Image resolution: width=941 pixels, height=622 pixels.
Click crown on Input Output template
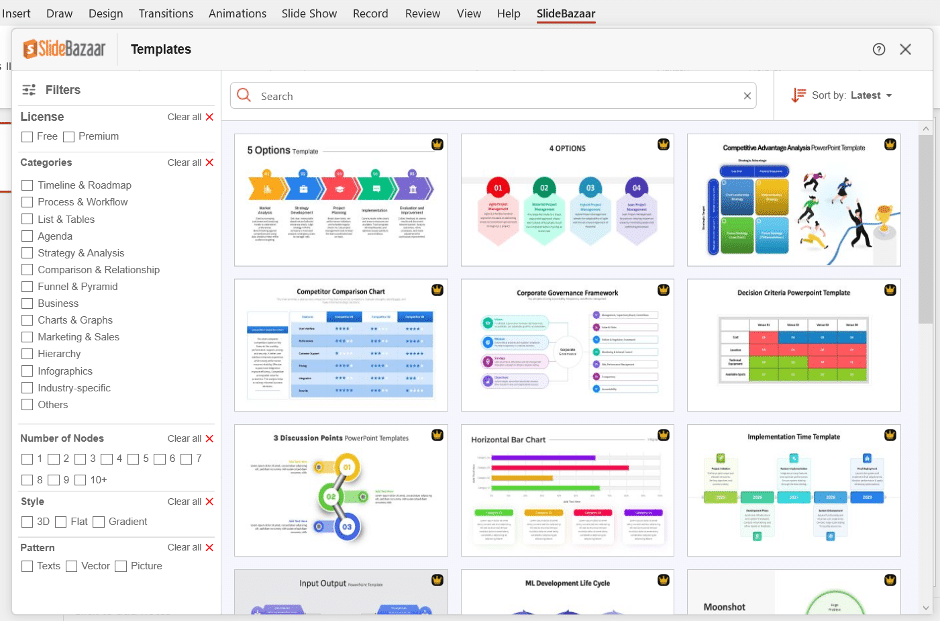click(x=437, y=580)
